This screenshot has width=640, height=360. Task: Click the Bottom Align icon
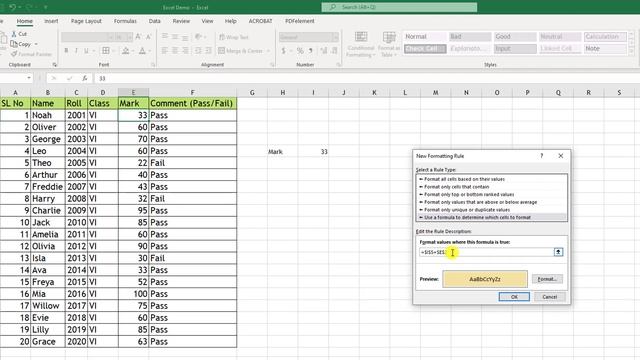click(x=185, y=37)
